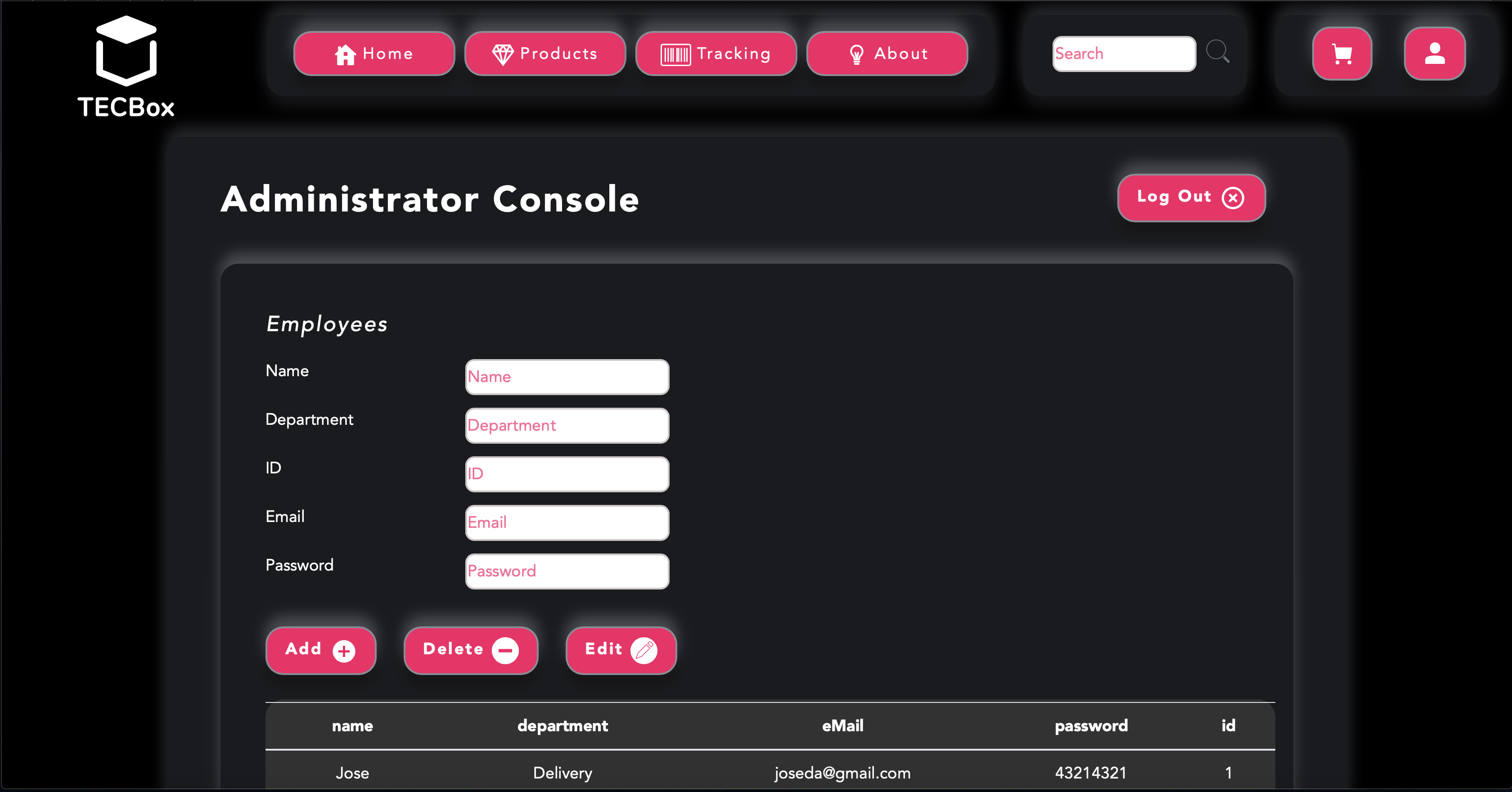Viewport: 1512px width, 792px height.
Task: Click the Delete minus icon
Action: click(505, 651)
